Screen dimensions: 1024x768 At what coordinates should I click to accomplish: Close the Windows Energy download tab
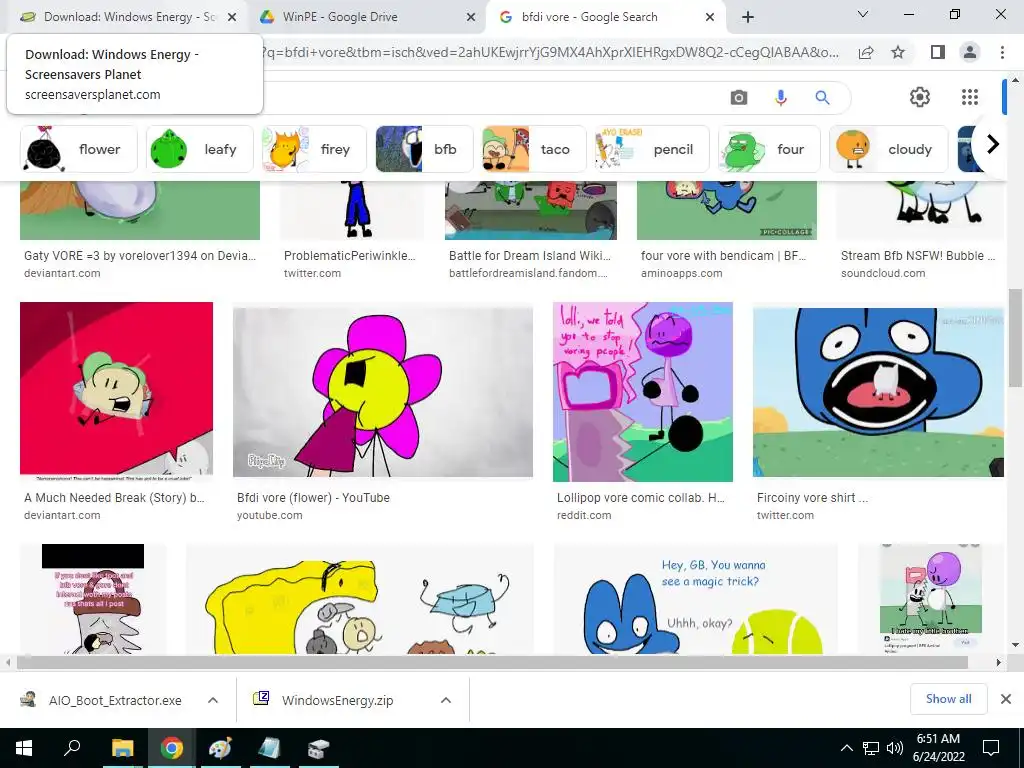coord(232,18)
